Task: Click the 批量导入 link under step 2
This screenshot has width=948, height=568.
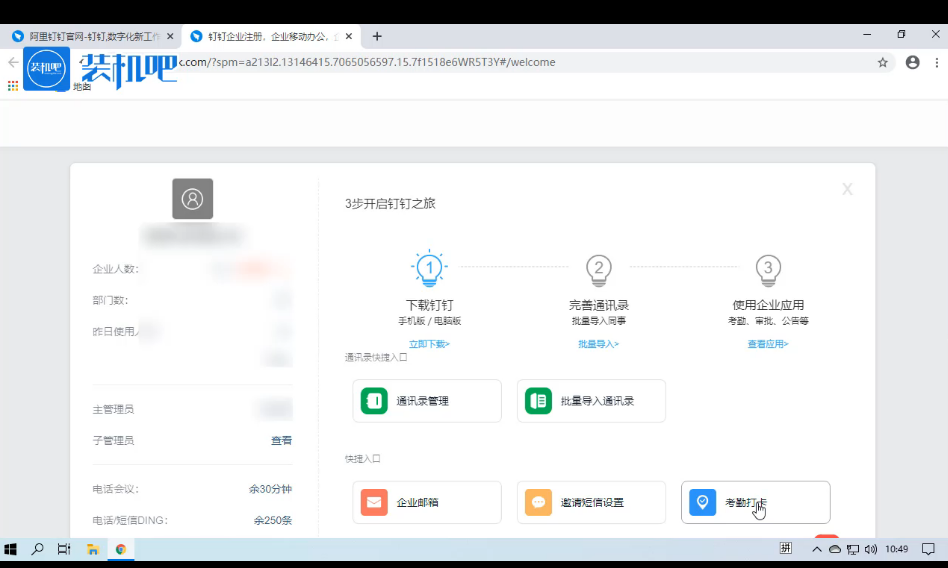Action: click(598, 344)
